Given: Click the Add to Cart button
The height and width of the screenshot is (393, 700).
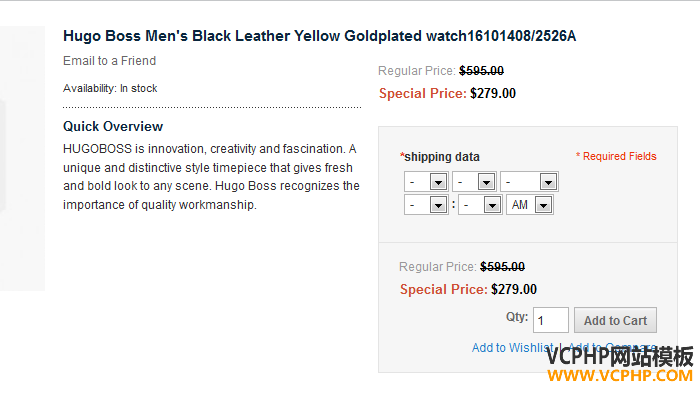Looking at the screenshot, I should click(615, 320).
